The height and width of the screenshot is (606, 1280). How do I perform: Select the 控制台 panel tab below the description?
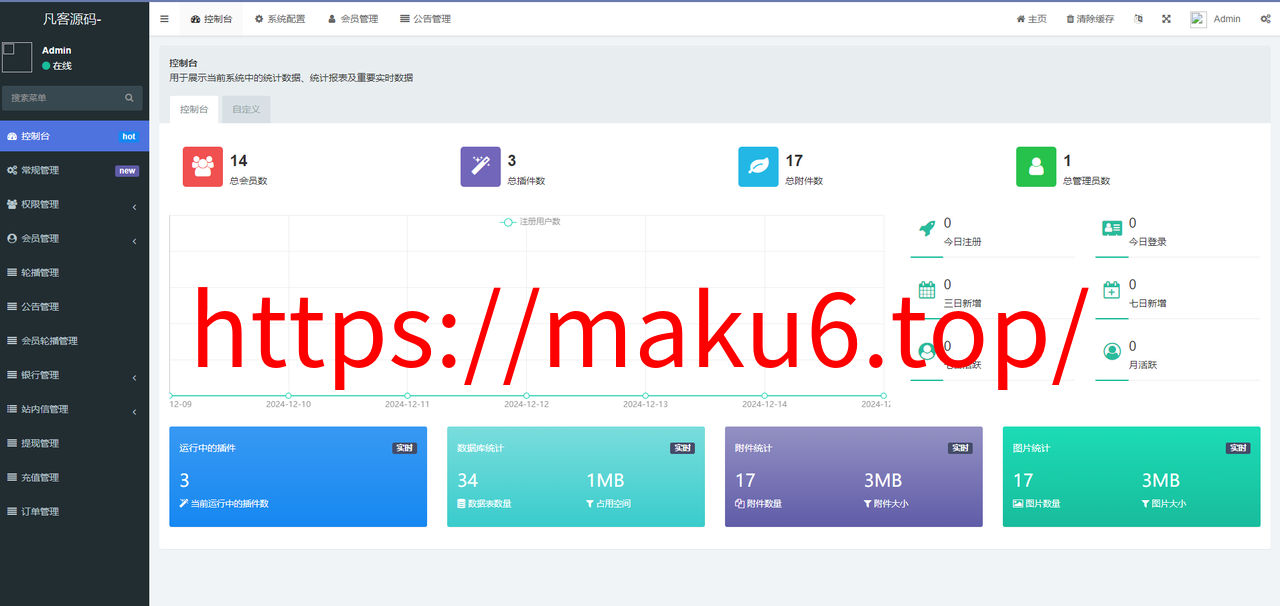(194, 110)
